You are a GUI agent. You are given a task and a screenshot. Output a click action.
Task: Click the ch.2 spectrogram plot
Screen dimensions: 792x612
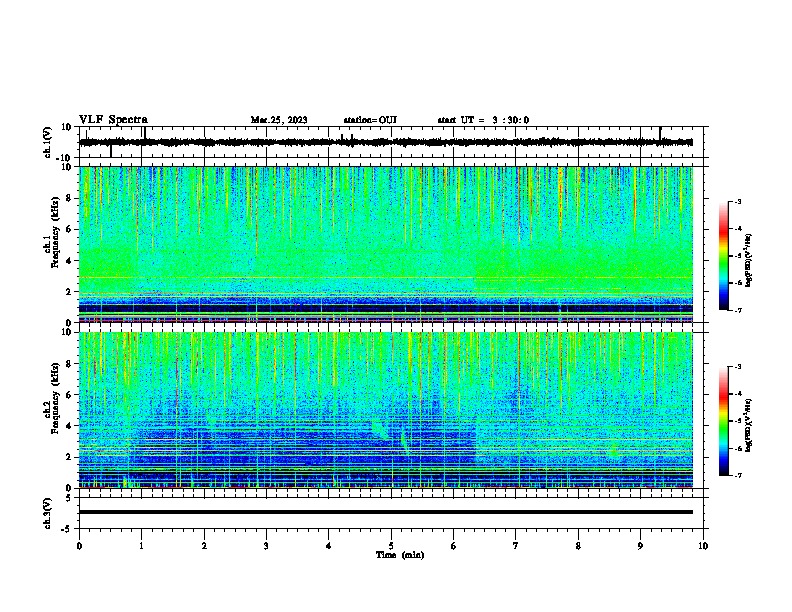pos(386,410)
